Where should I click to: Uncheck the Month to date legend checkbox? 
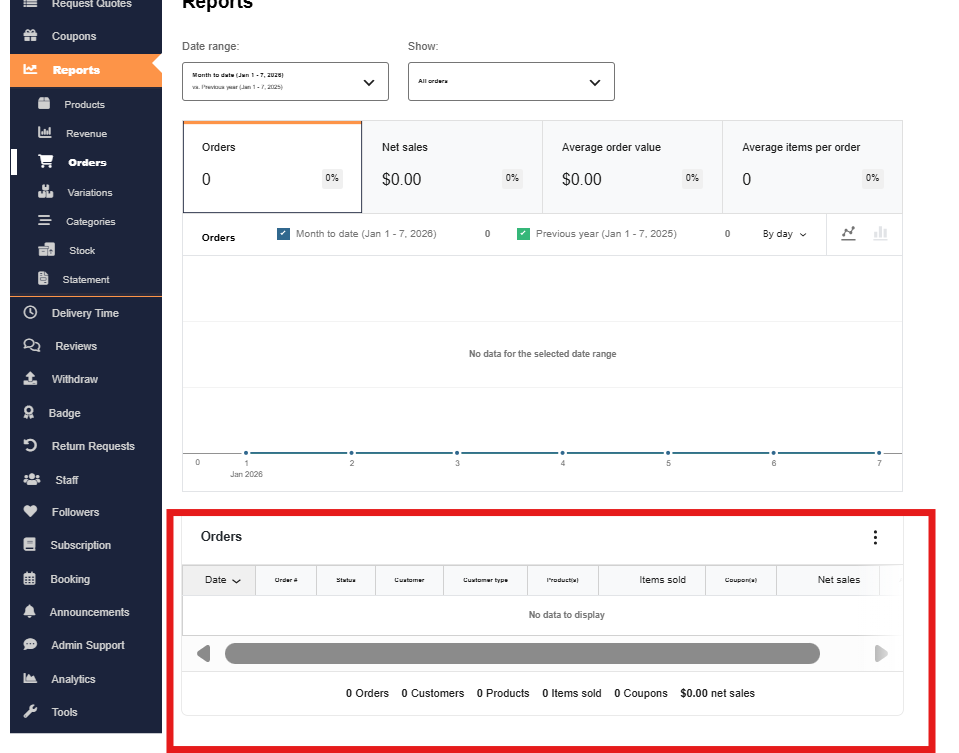[283, 234]
